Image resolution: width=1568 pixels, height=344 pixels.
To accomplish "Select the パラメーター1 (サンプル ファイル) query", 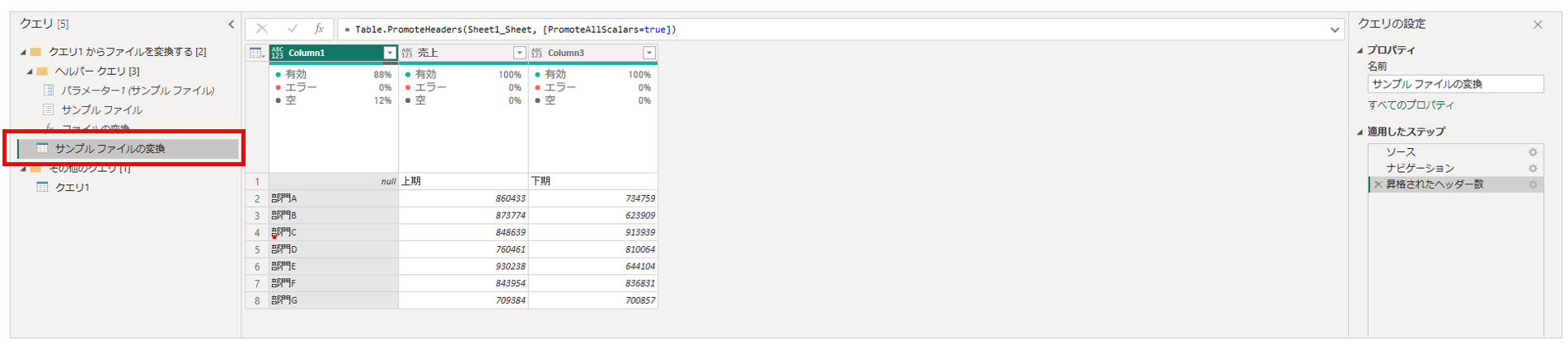I will tap(138, 90).
